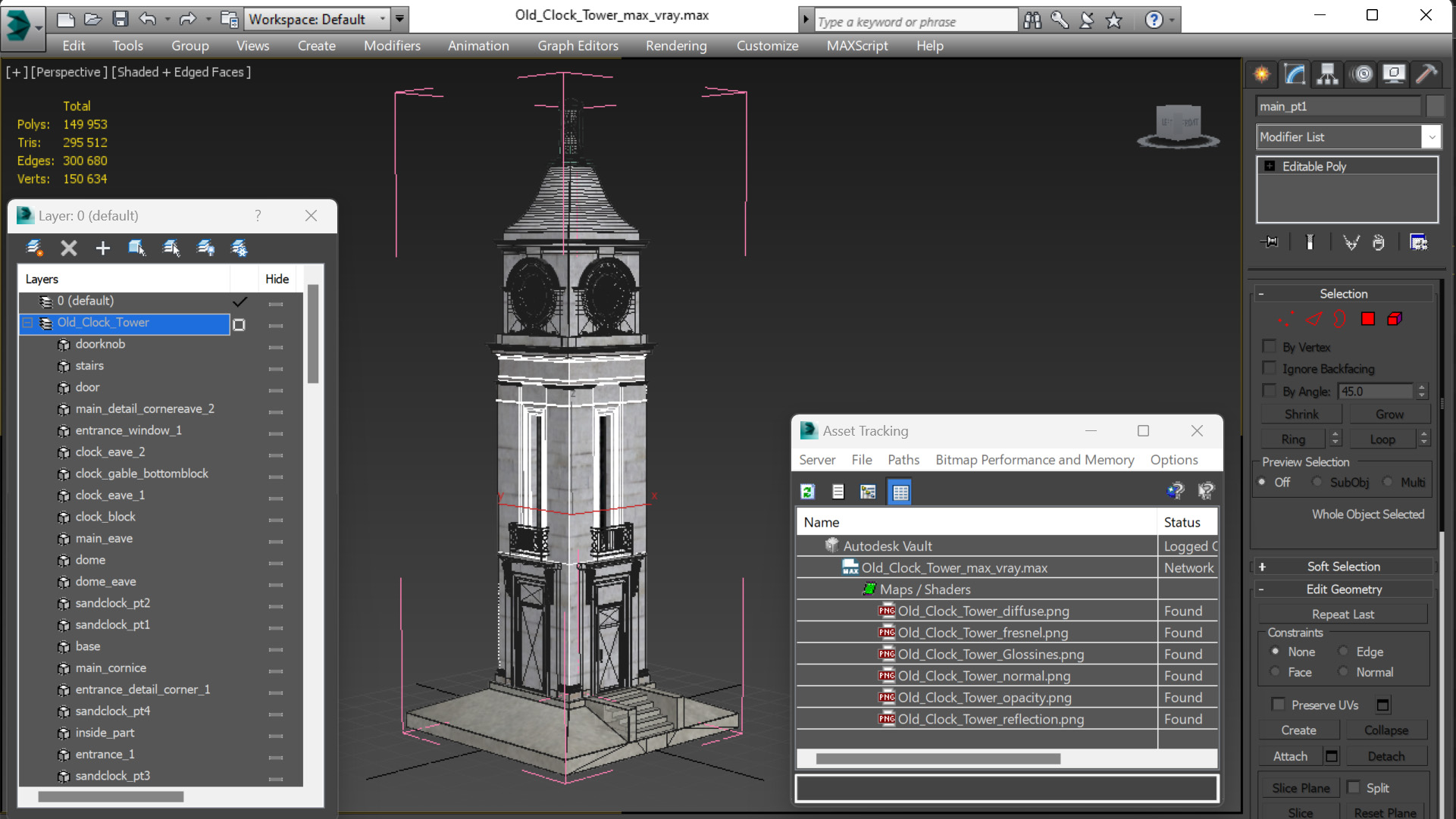Redo the last action
1456x819 pixels.
tap(187, 19)
